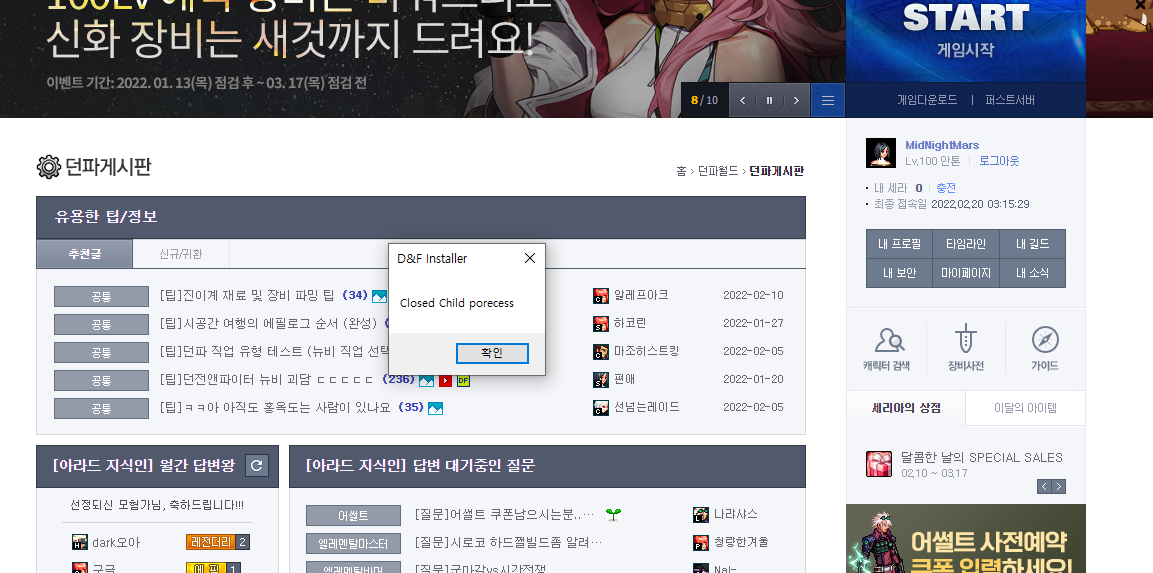
Task: Advance to next banner slide
Action: pyautogui.click(x=796, y=100)
